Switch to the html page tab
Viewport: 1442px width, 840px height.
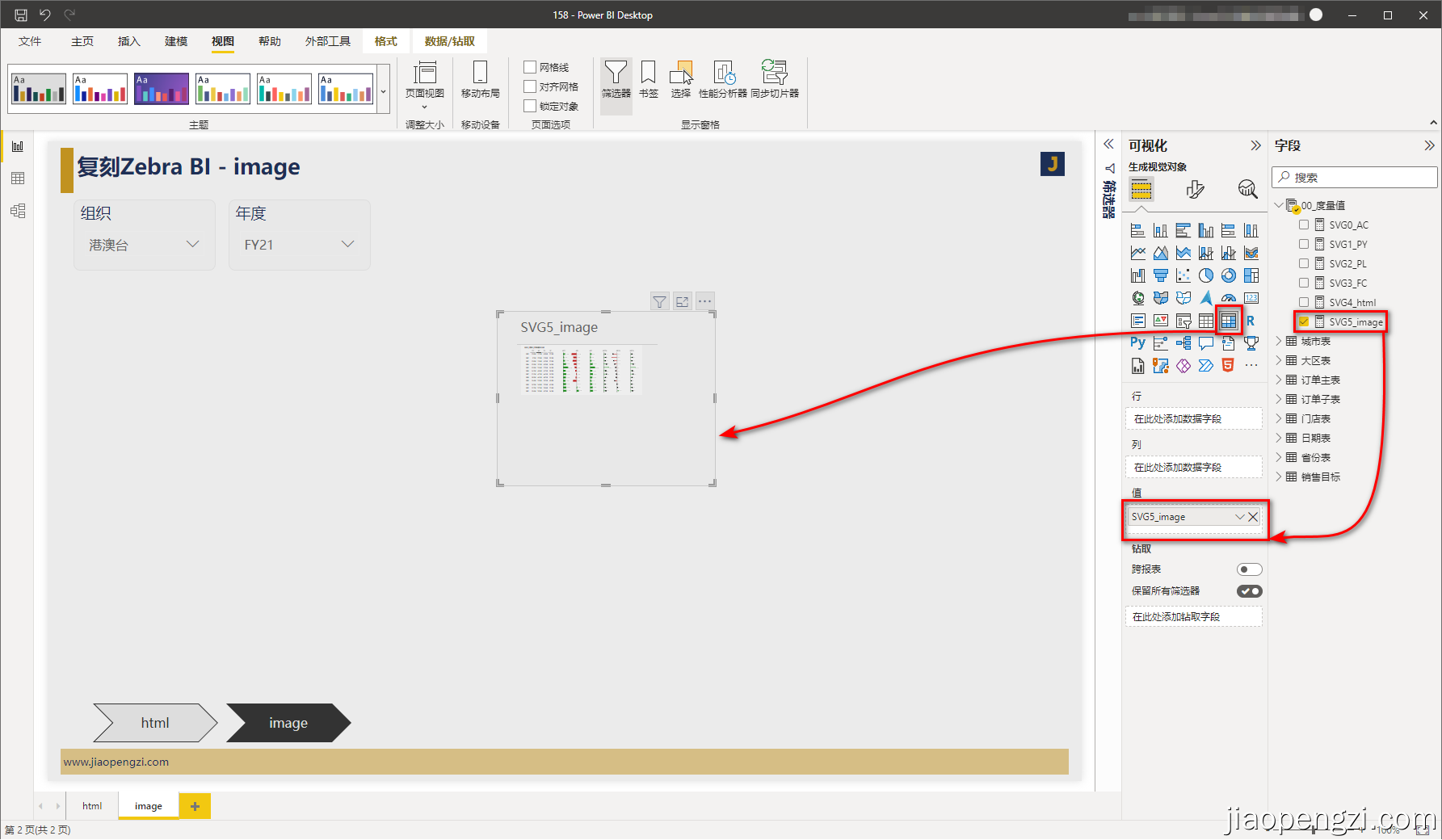pyautogui.click(x=92, y=806)
